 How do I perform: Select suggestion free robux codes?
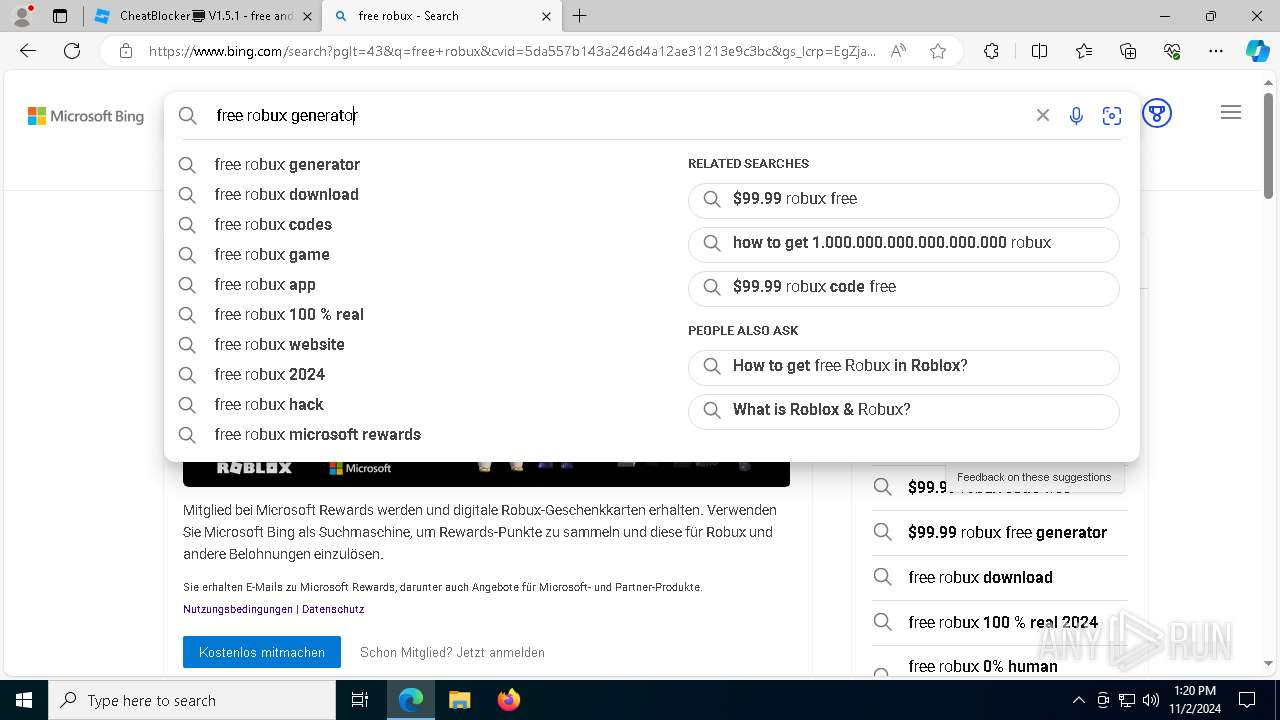273,224
